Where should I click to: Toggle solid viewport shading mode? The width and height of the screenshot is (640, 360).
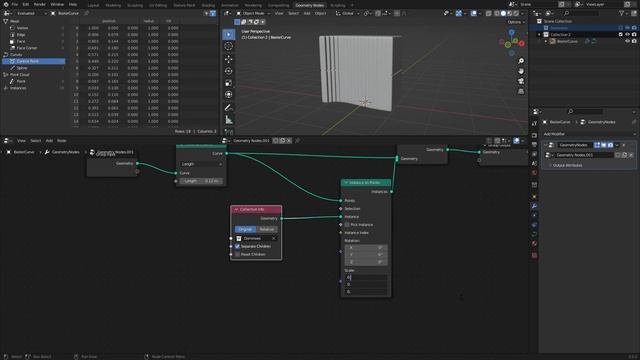[x=503, y=13]
